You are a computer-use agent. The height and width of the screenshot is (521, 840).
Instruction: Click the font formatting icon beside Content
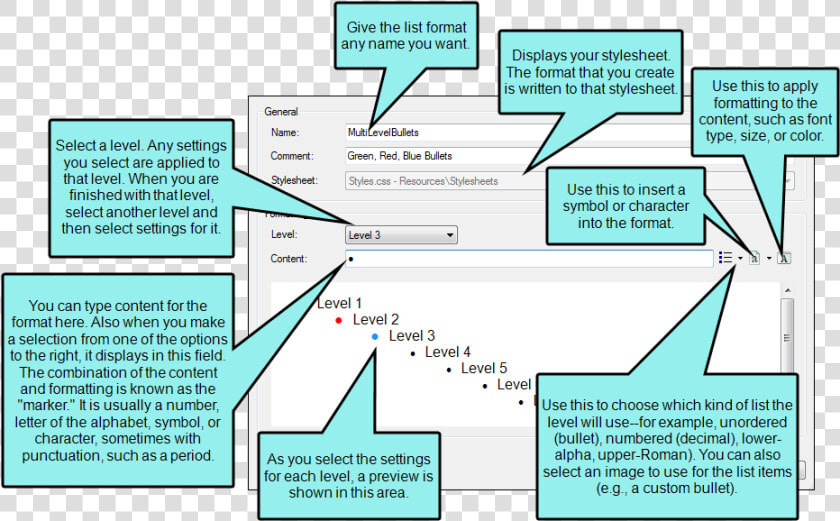click(784, 258)
